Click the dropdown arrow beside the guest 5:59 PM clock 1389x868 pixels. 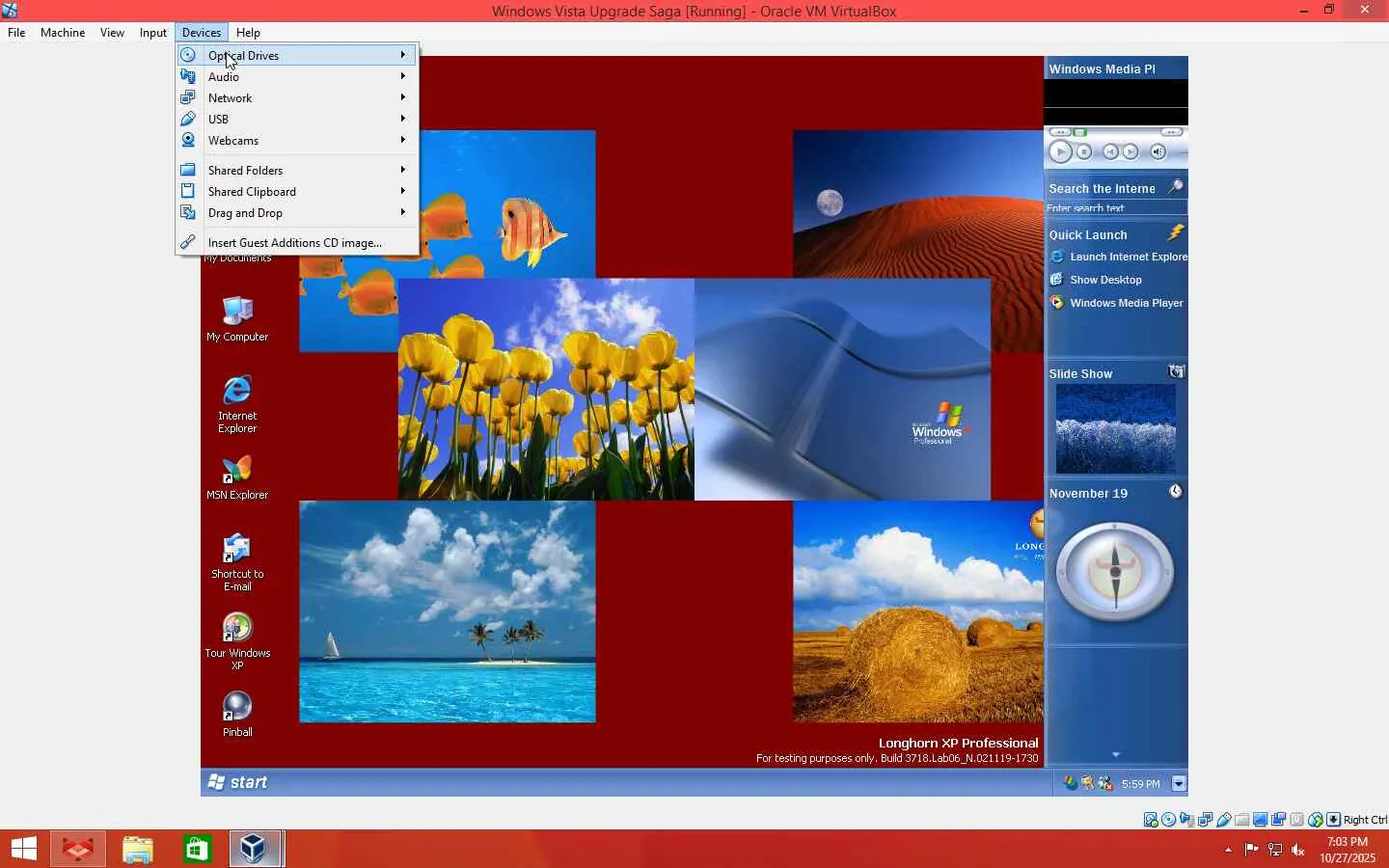pos(1179,784)
